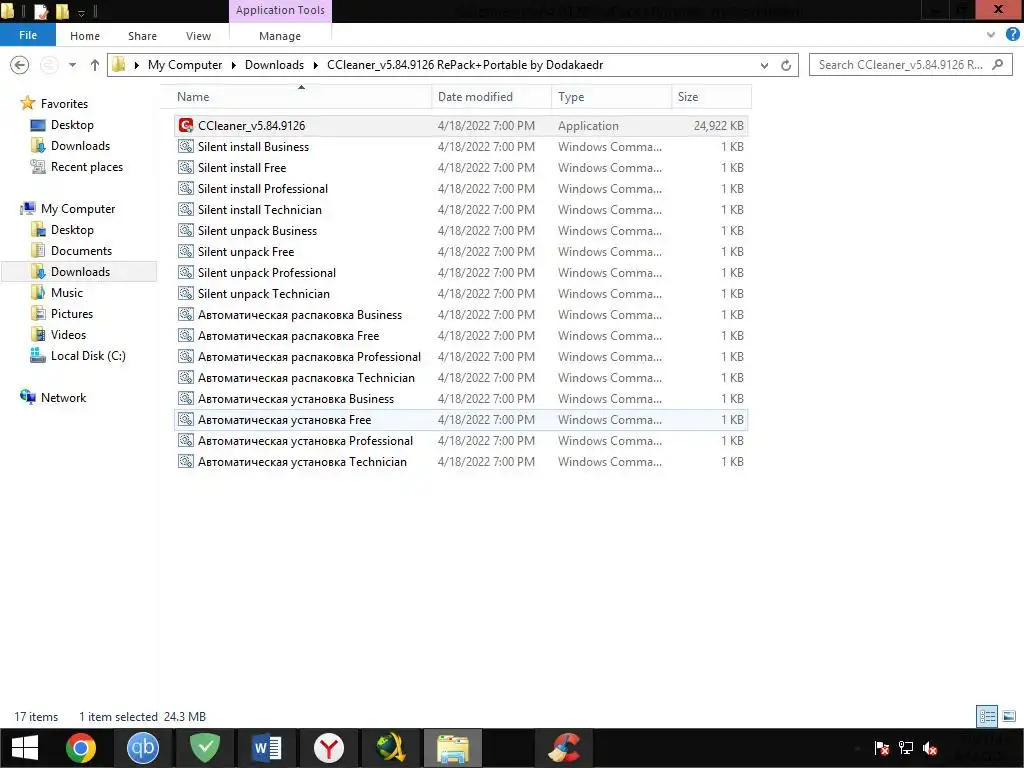Select the Silent unpack Technician file
Viewport: 1024px width, 768px height.
pos(461,294)
